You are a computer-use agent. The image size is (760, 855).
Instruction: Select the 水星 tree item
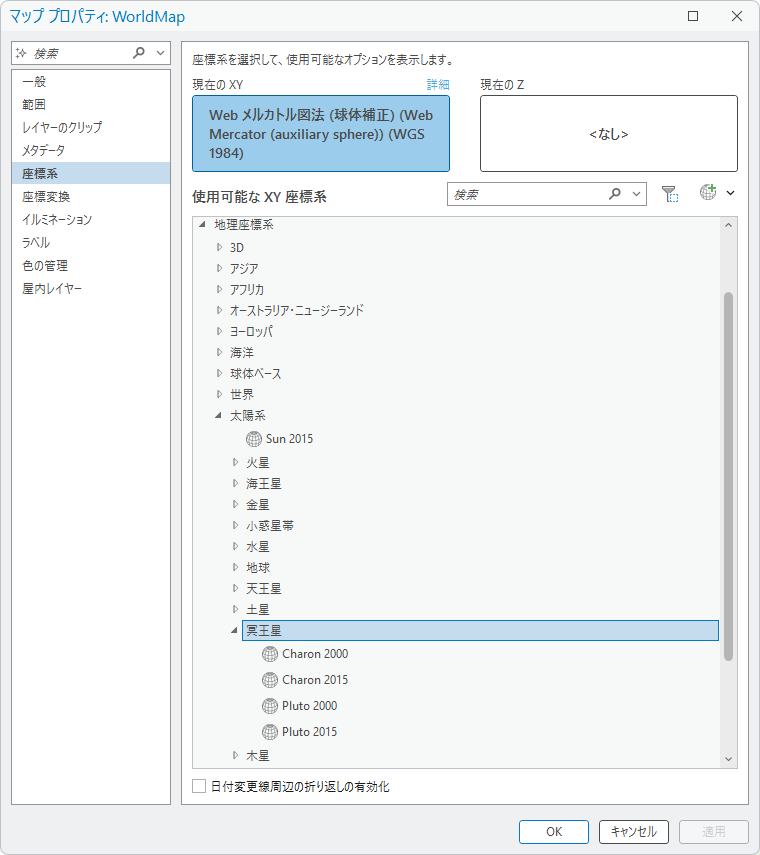click(x=257, y=546)
